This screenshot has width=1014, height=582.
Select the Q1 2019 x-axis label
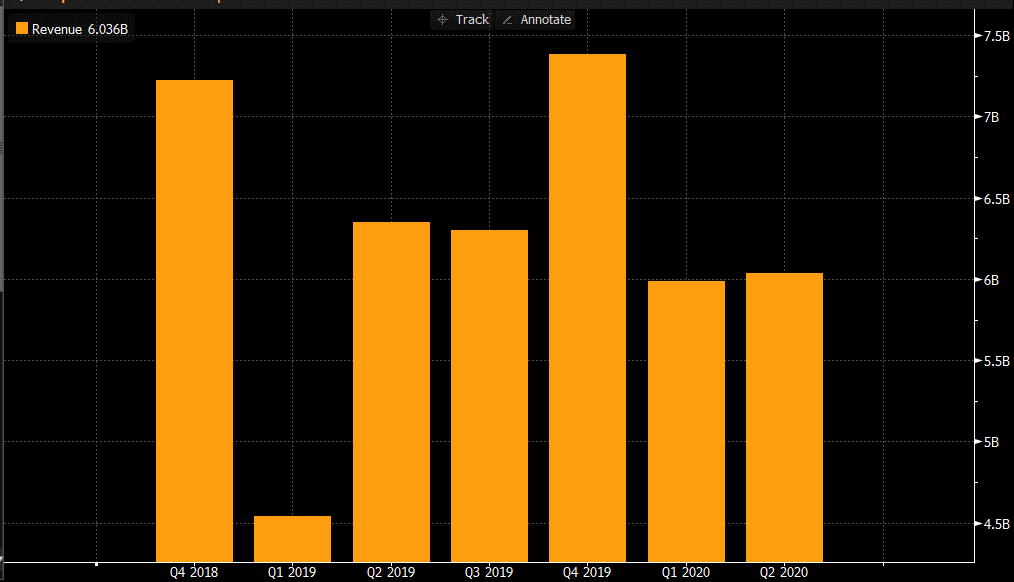pos(292,573)
